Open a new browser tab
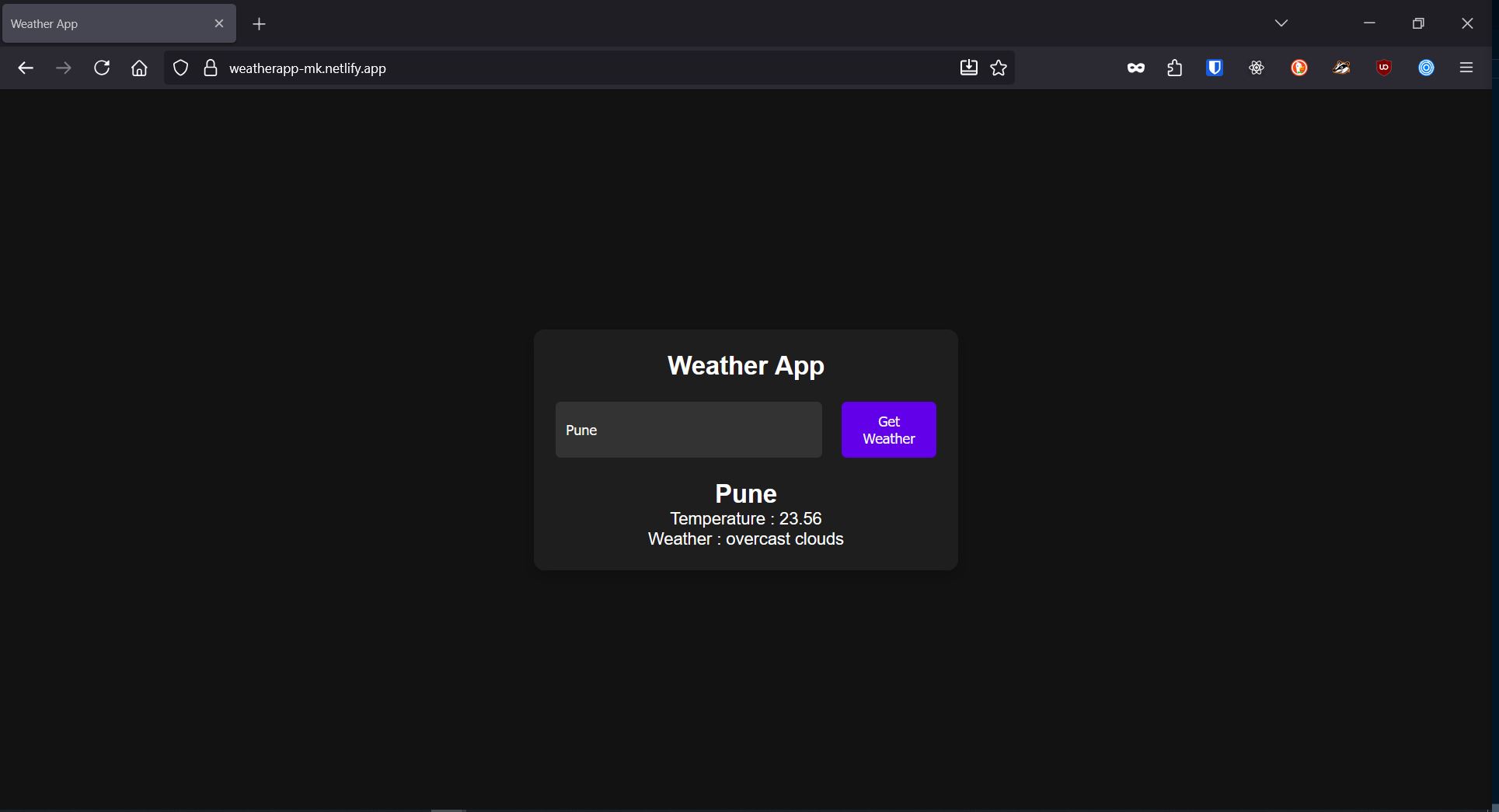 (x=259, y=24)
